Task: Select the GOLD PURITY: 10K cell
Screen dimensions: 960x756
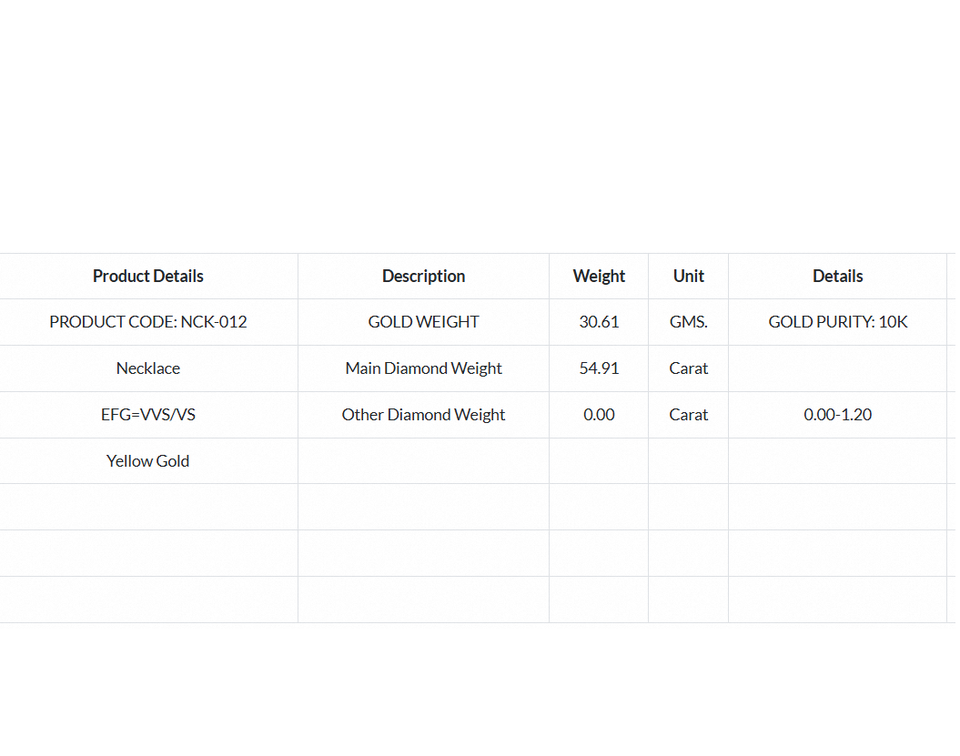Action: 838,322
